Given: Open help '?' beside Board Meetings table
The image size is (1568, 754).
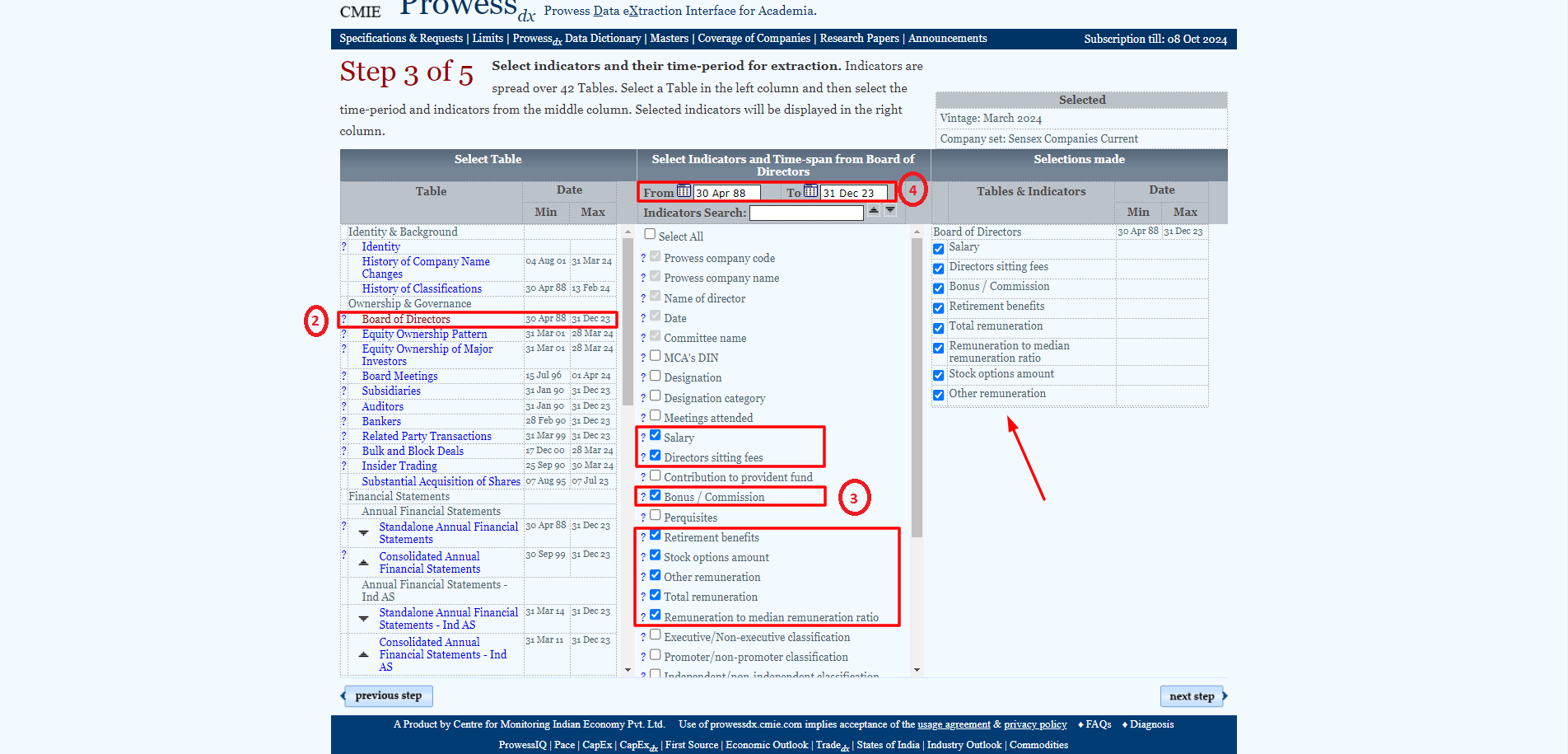Looking at the screenshot, I should (x=344, y=376).
